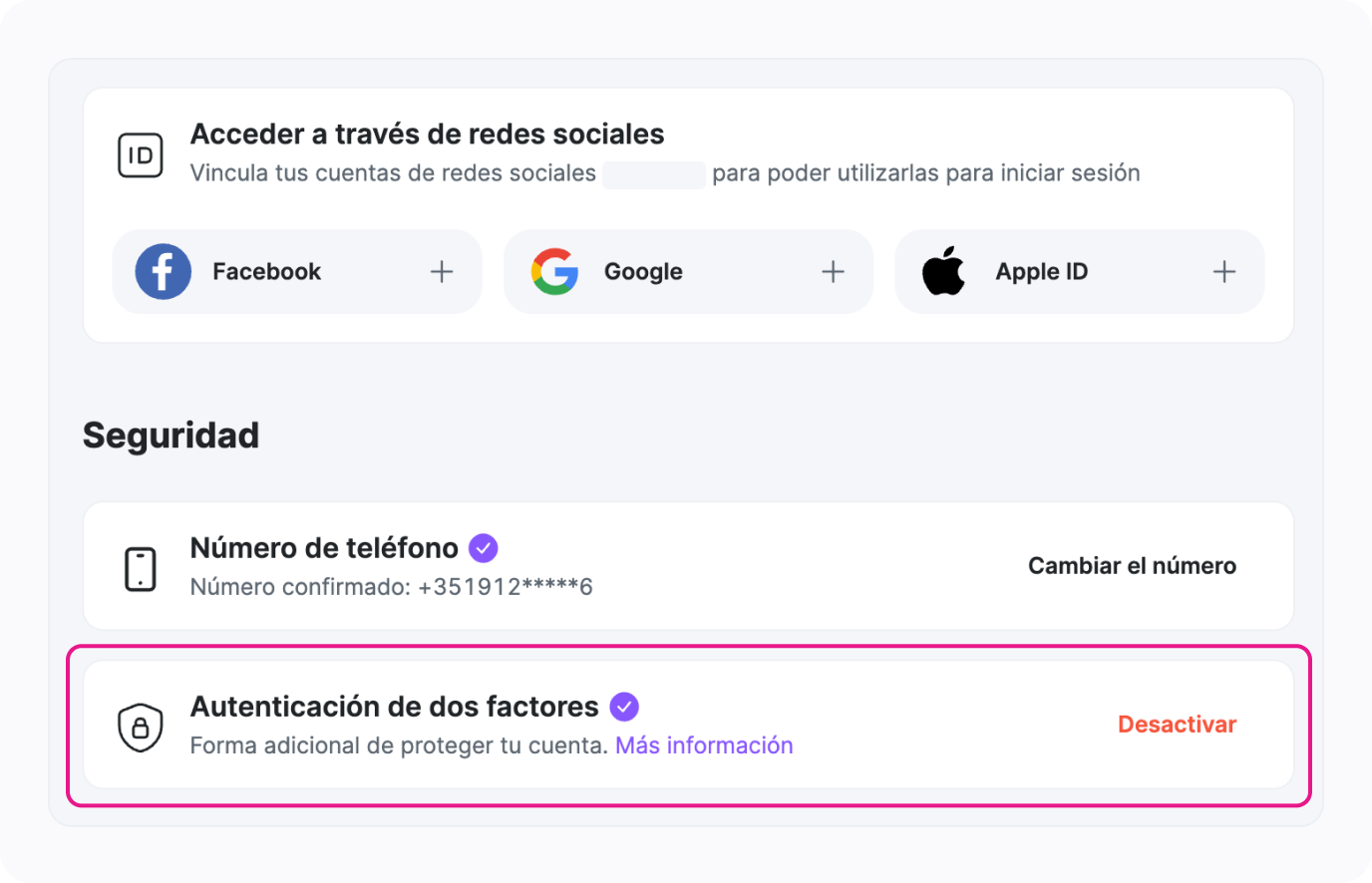The height and width of the screenshot is (883, 1372).
Task: Click the verified badge next to Autenticación de dos factores
Action: pos(624,707)
